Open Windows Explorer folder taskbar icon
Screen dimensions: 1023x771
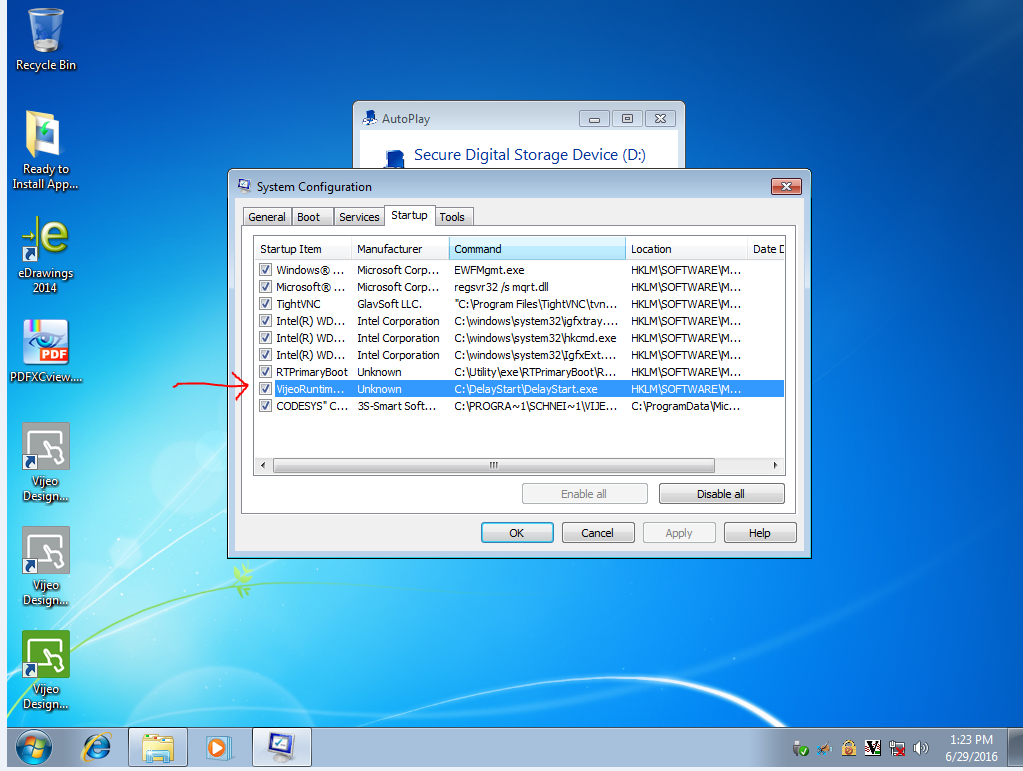pyautogui.click(x=158, y=748)
